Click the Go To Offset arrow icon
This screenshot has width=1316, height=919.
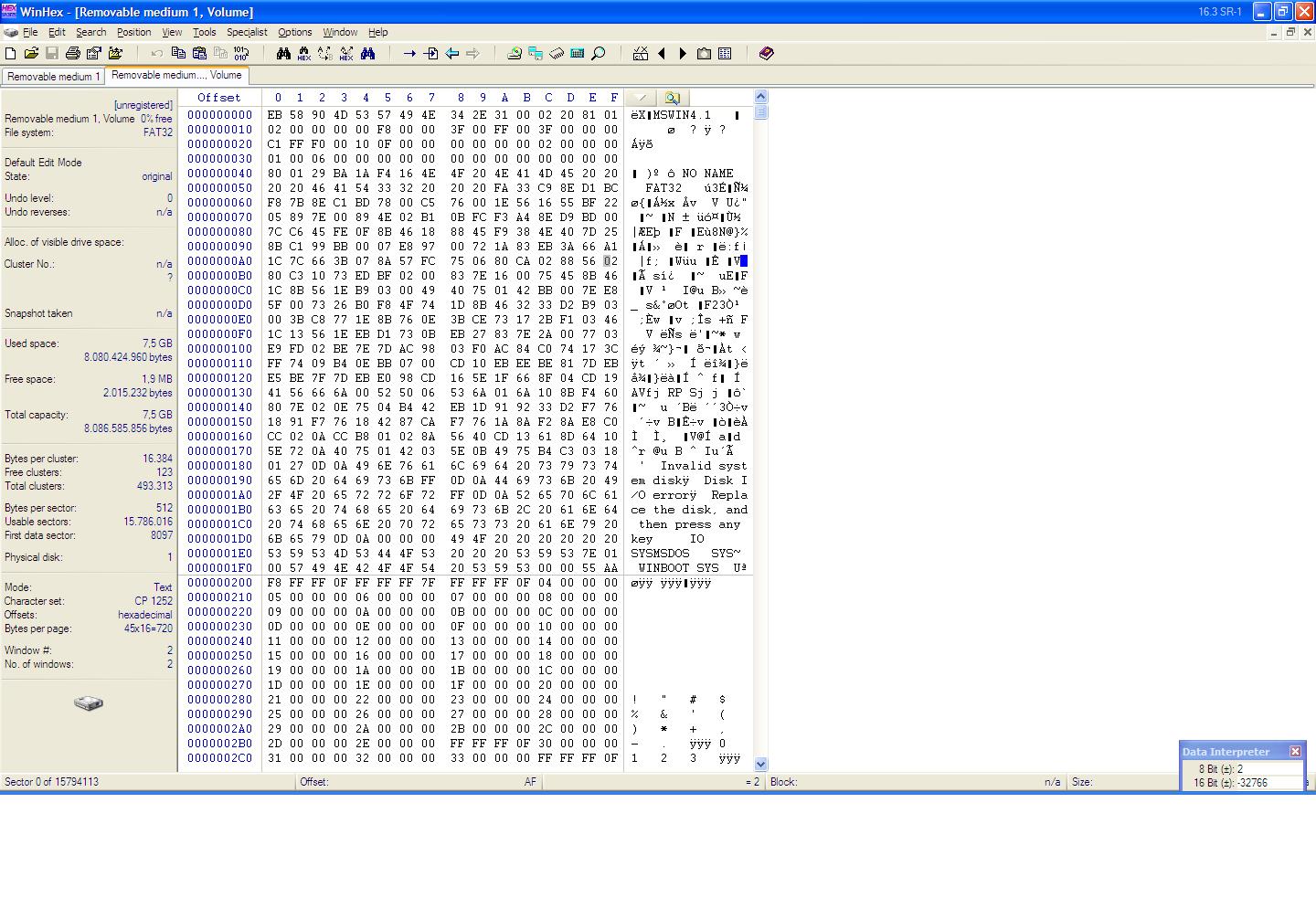[409, 54]
